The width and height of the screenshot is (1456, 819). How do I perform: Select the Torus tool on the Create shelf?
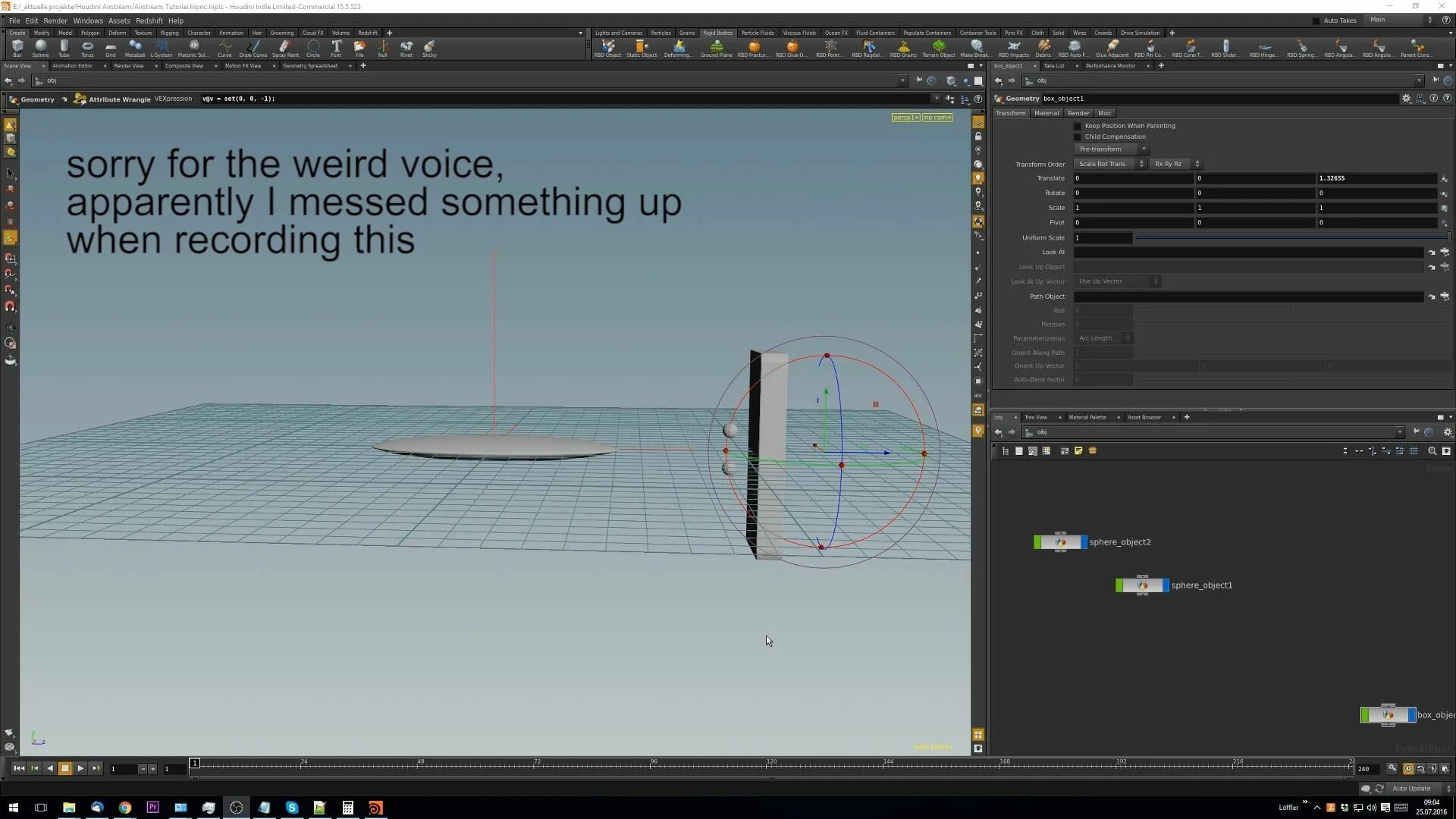(x=87, y=48)
